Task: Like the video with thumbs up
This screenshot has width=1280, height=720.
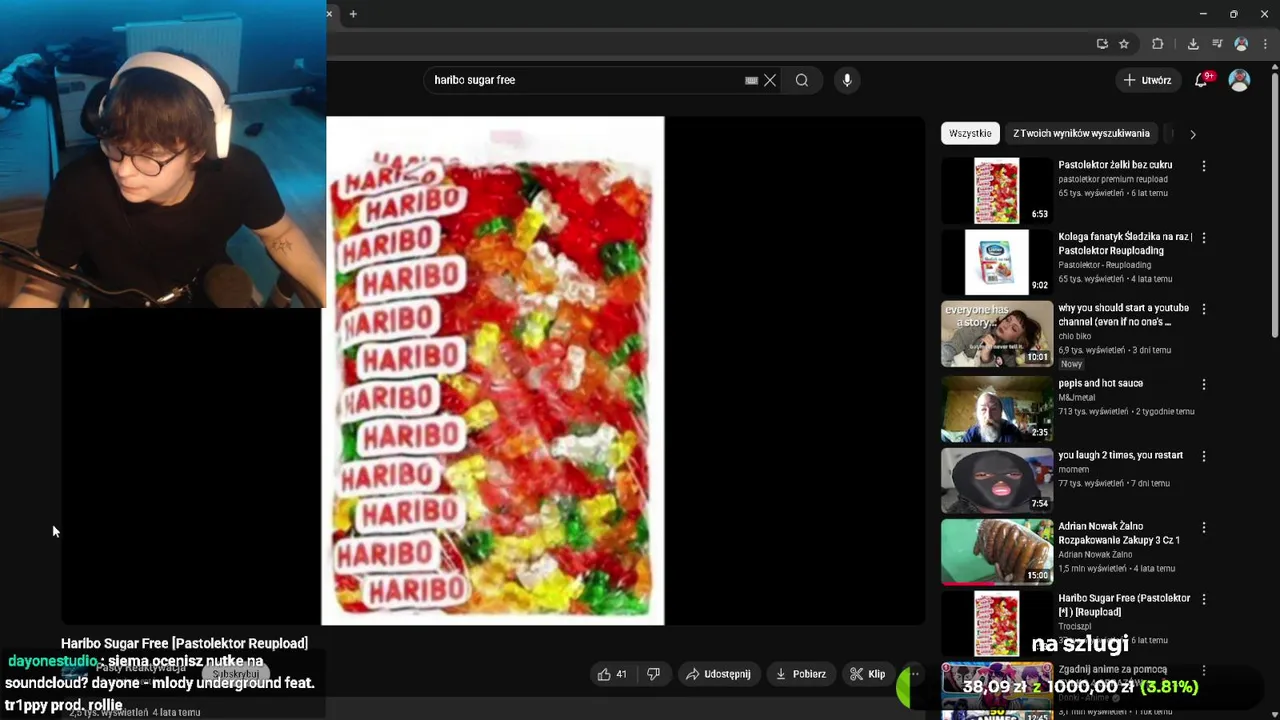Action: click(x=611, y=674)
